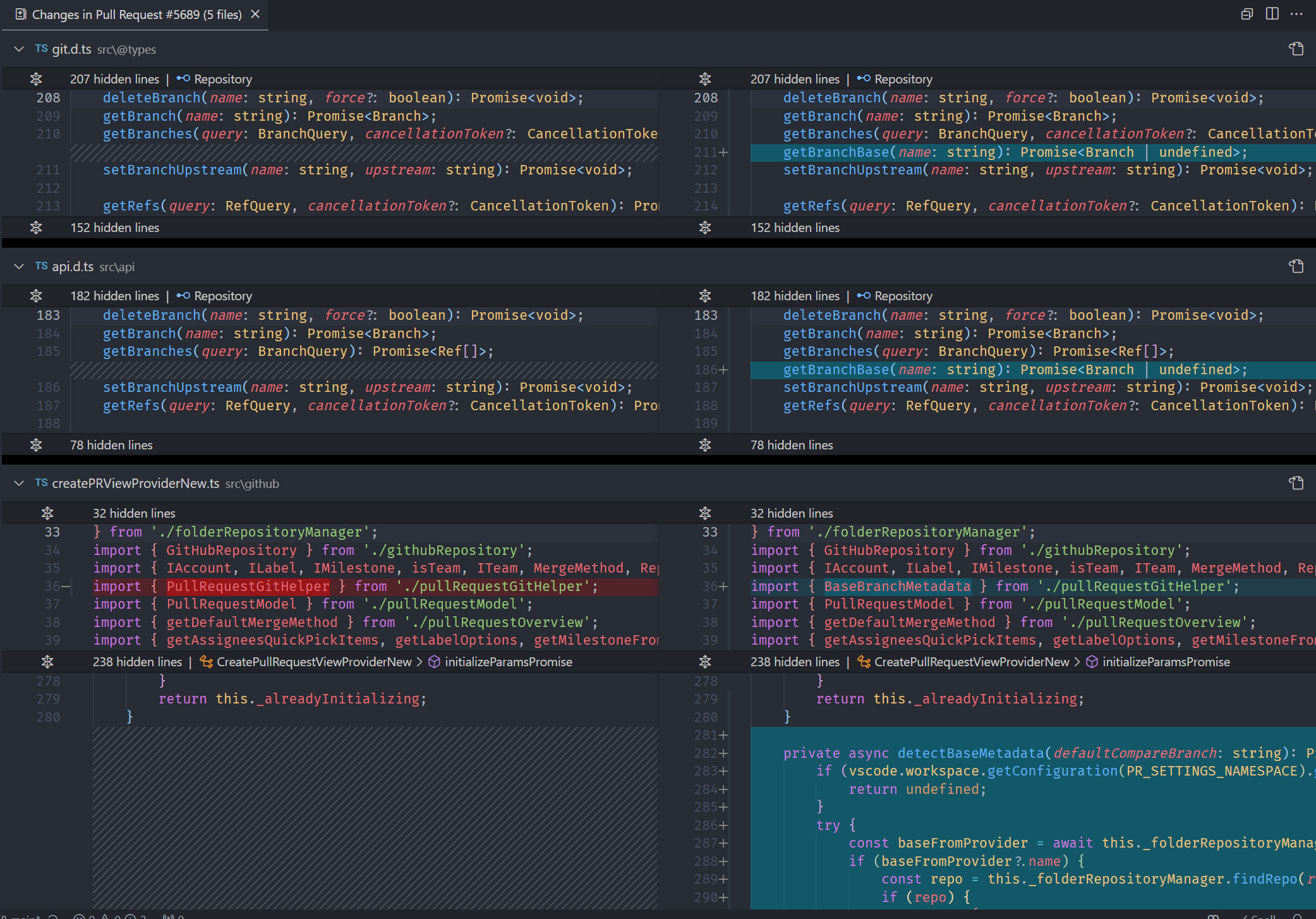Expand 78 hidden lines icon in left api.d.ts pane
This screenshot has width=1316, height=919.
click(36, 445)
